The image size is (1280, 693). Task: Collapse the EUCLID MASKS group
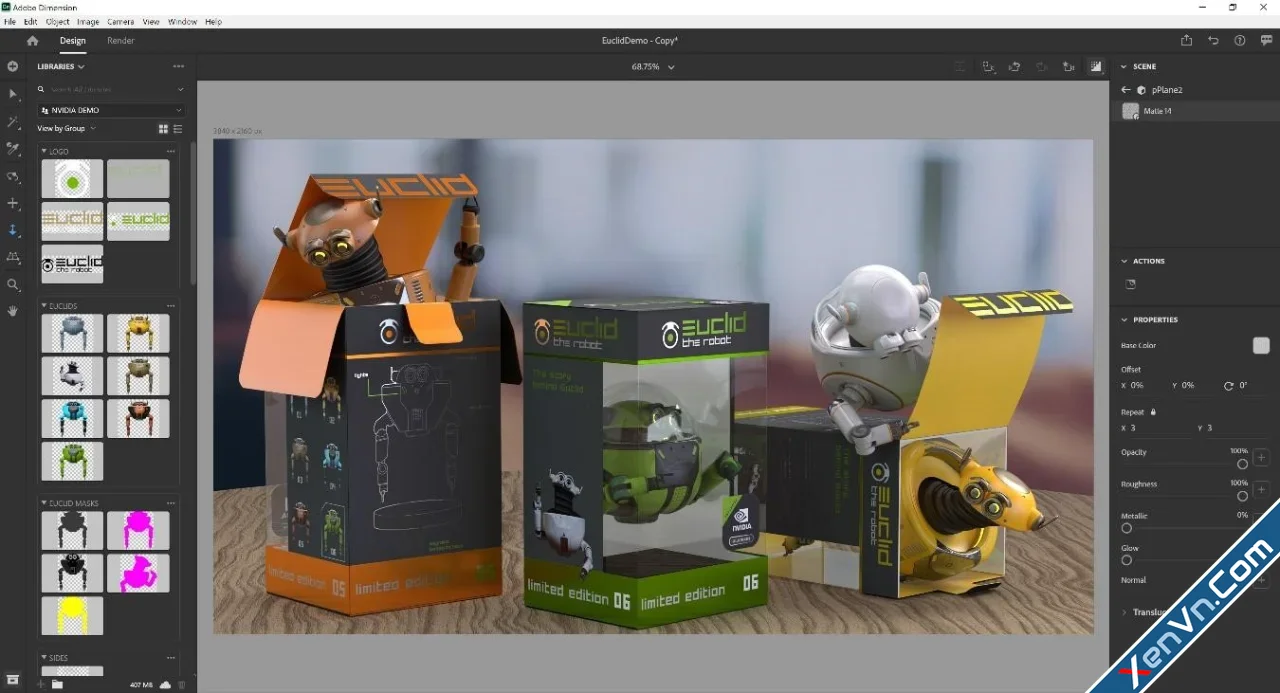click(44, 503)
